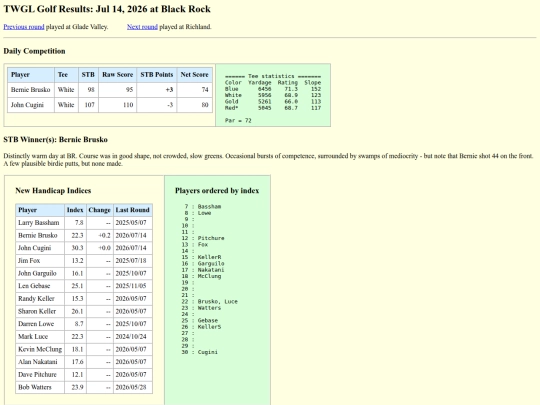The image size is (540, 405).
Task: Click the 12 : Pitchure entry
Action: tap(203, 238)
